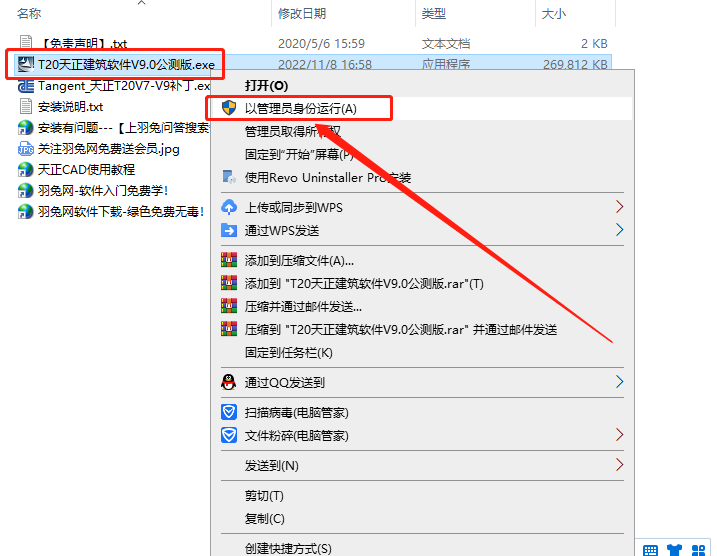Sort by the 修改日期 column header
Viewport: 717px width, 556px height.
click(x=302, y=14)
